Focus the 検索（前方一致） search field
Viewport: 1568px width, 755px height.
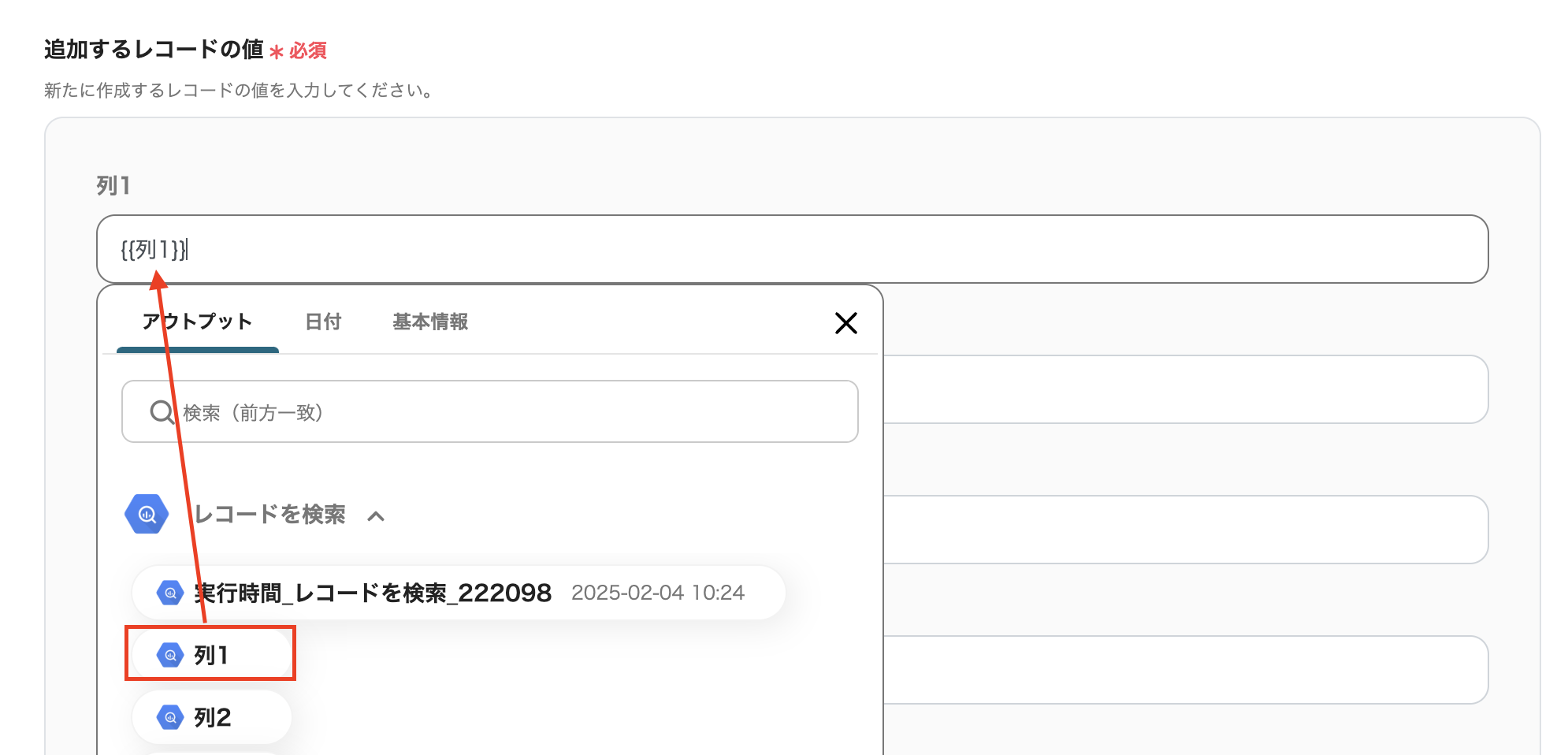click(512, 412)
